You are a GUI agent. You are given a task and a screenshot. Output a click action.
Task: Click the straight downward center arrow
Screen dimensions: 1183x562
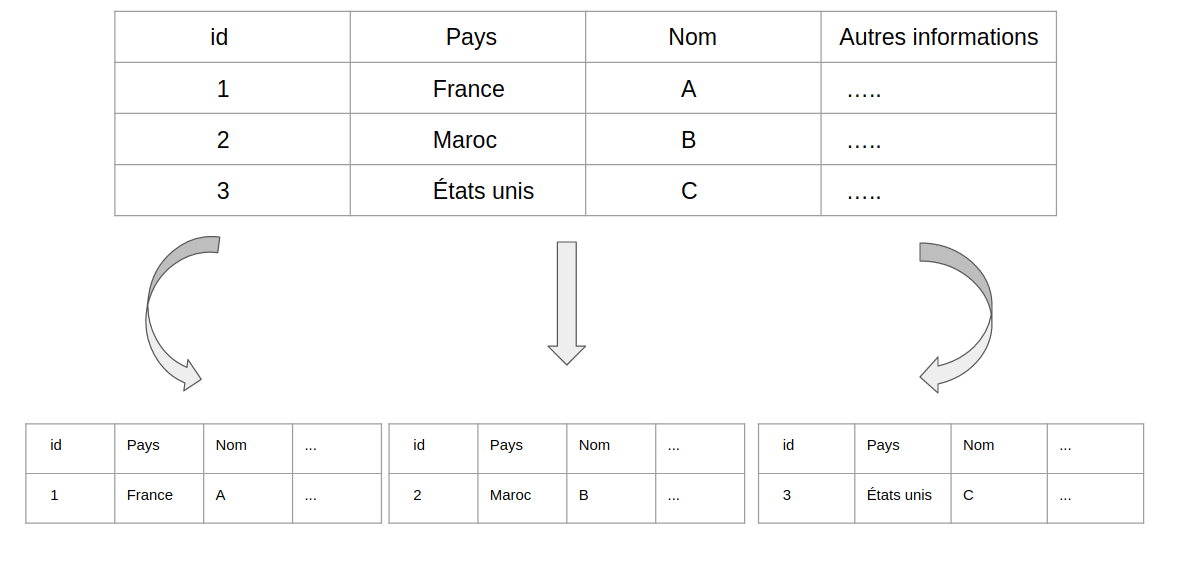click(x=567, y=303)
